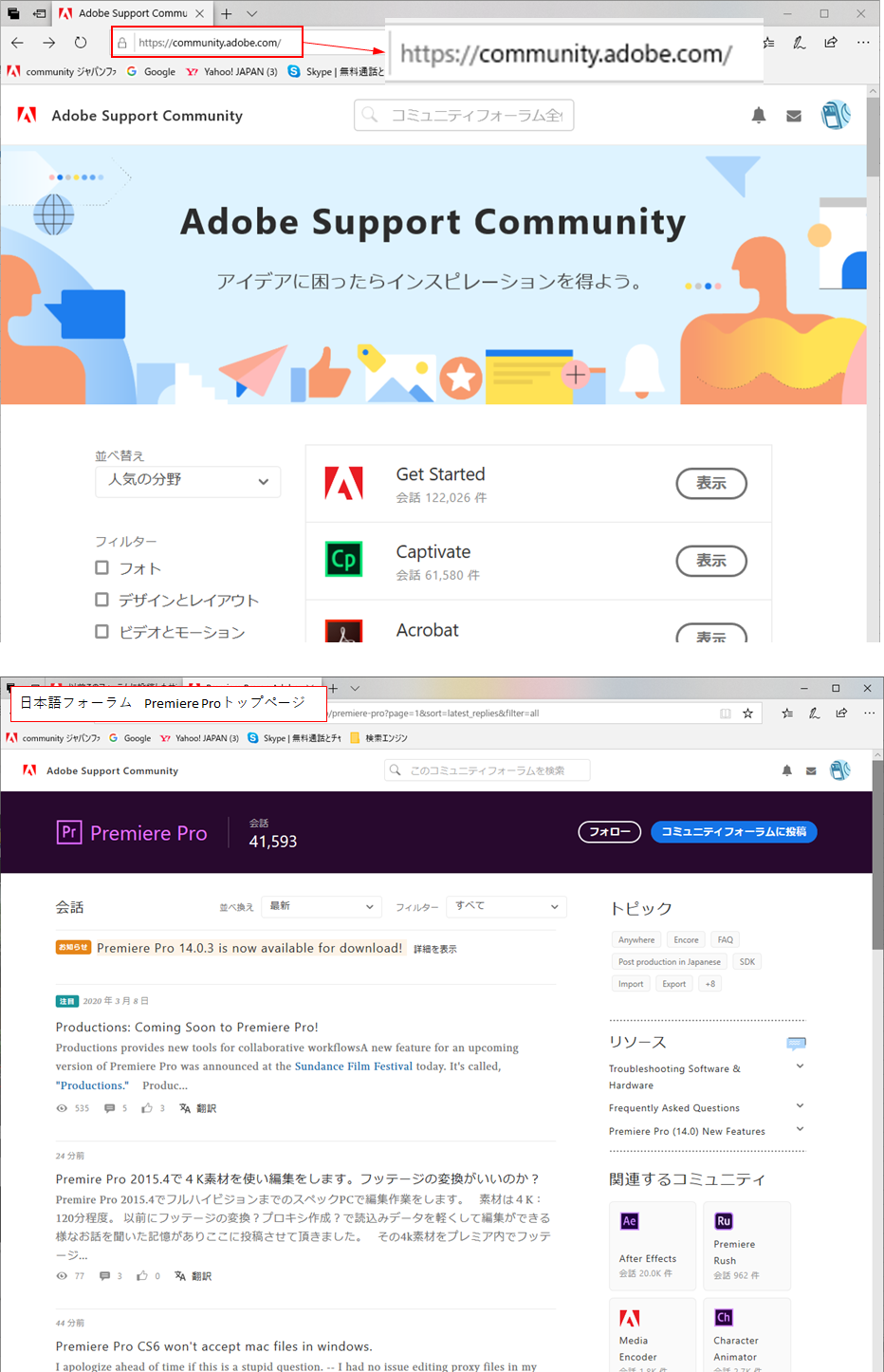Open Yahoo! JAPAN bookmark in top favorites bar
This screenshot has width=884, height=1372.
pos(232,71)
